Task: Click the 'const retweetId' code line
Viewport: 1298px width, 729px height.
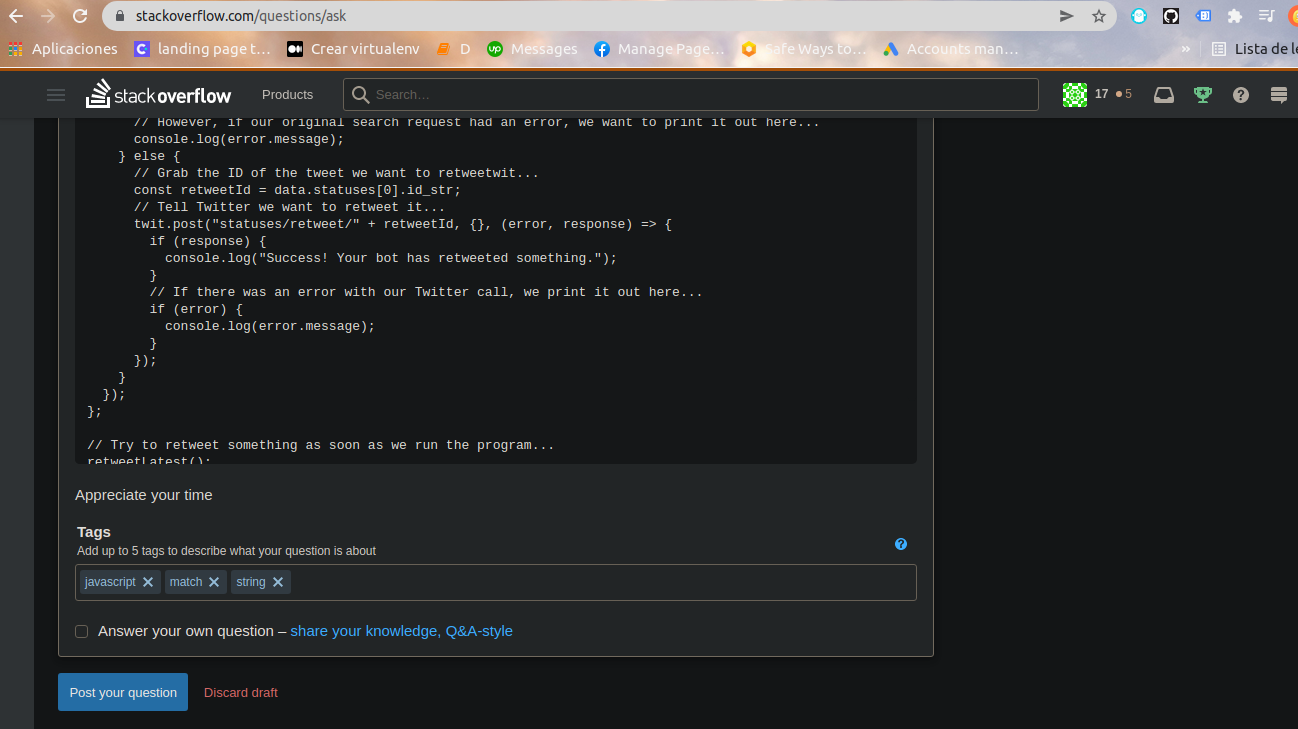Action: click(297, 190)
